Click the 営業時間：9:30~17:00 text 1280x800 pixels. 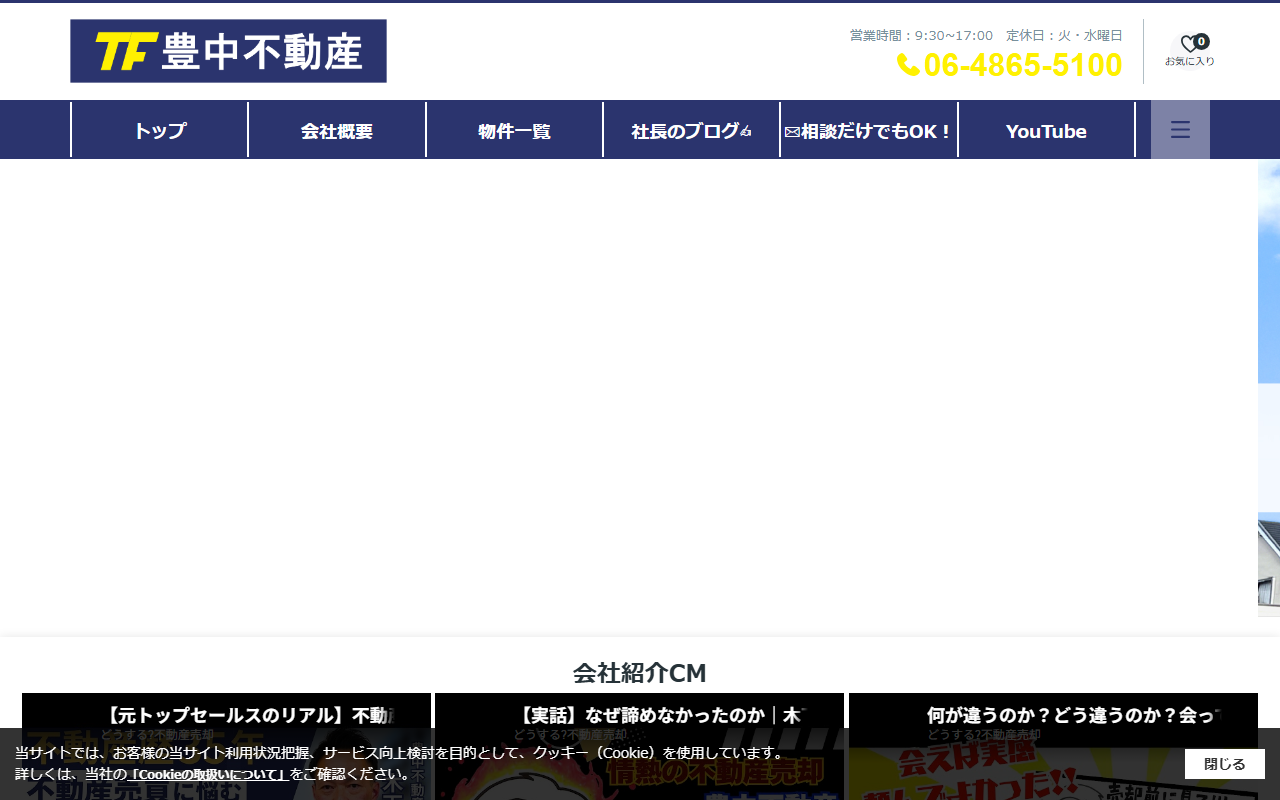point(921,35)
